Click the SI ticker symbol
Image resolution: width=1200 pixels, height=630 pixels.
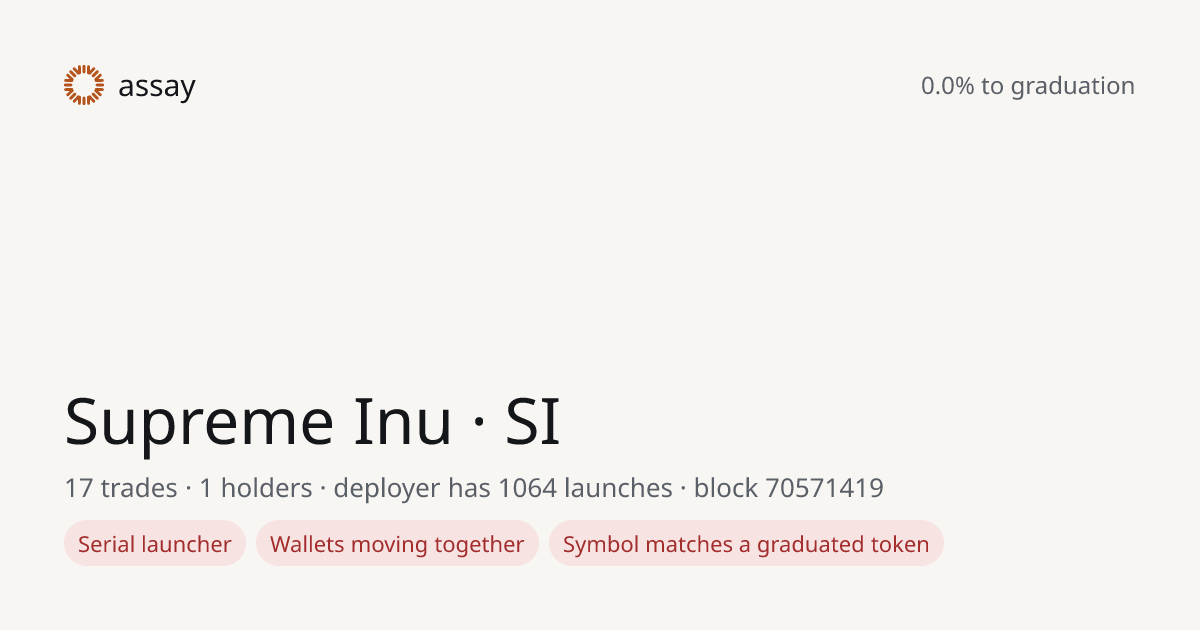[533, 421]
